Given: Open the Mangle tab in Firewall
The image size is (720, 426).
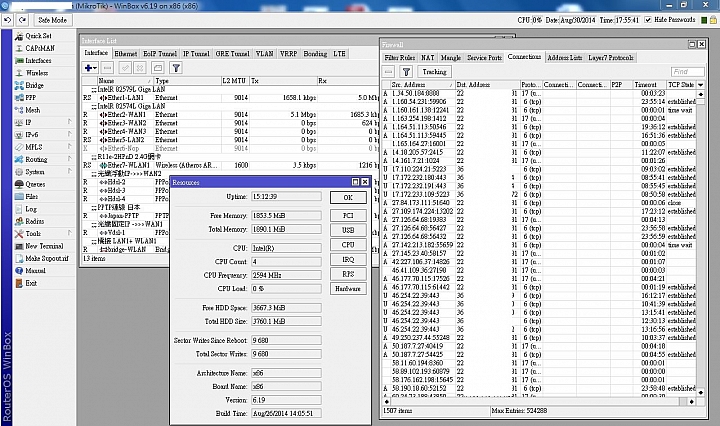Looking at the screenshot, I should point(450,58).
